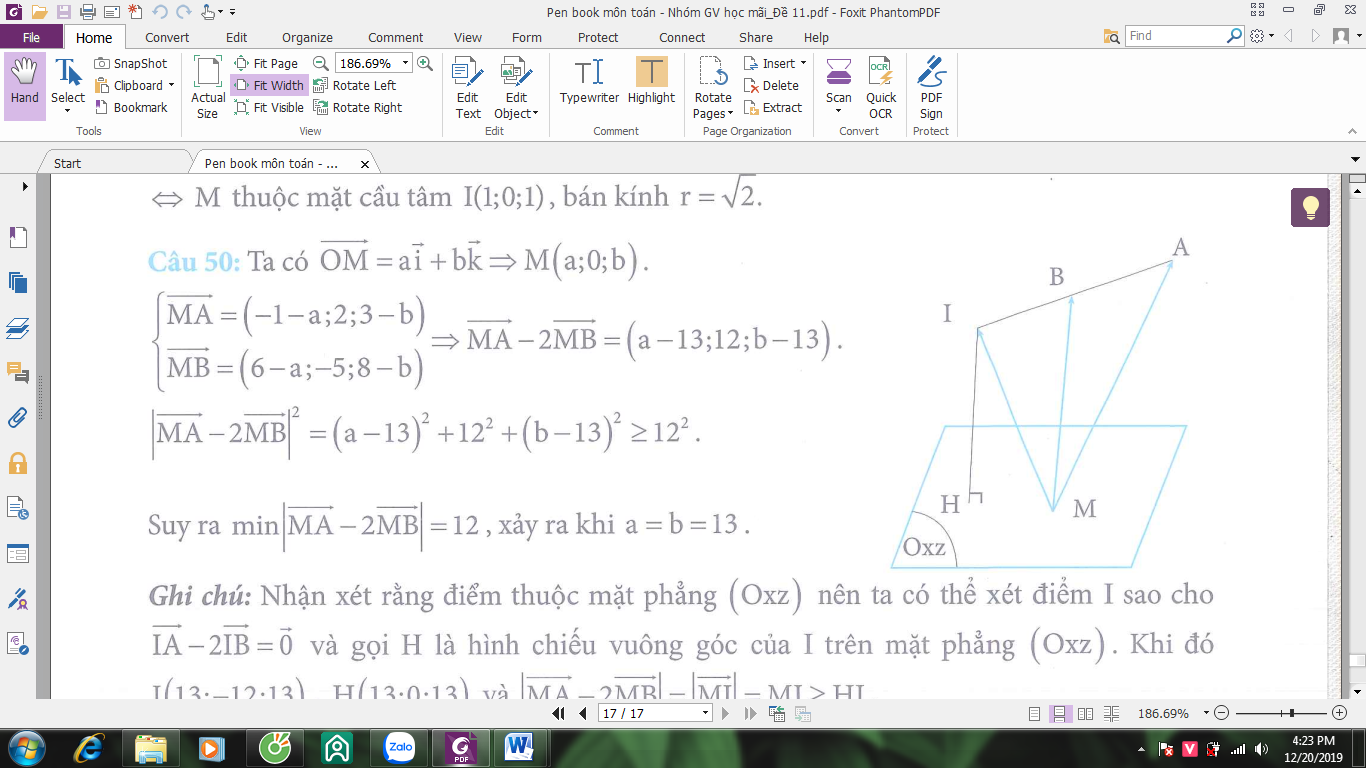Switch to Fit Page view
Screen dimensions: 1366x768
266,63
